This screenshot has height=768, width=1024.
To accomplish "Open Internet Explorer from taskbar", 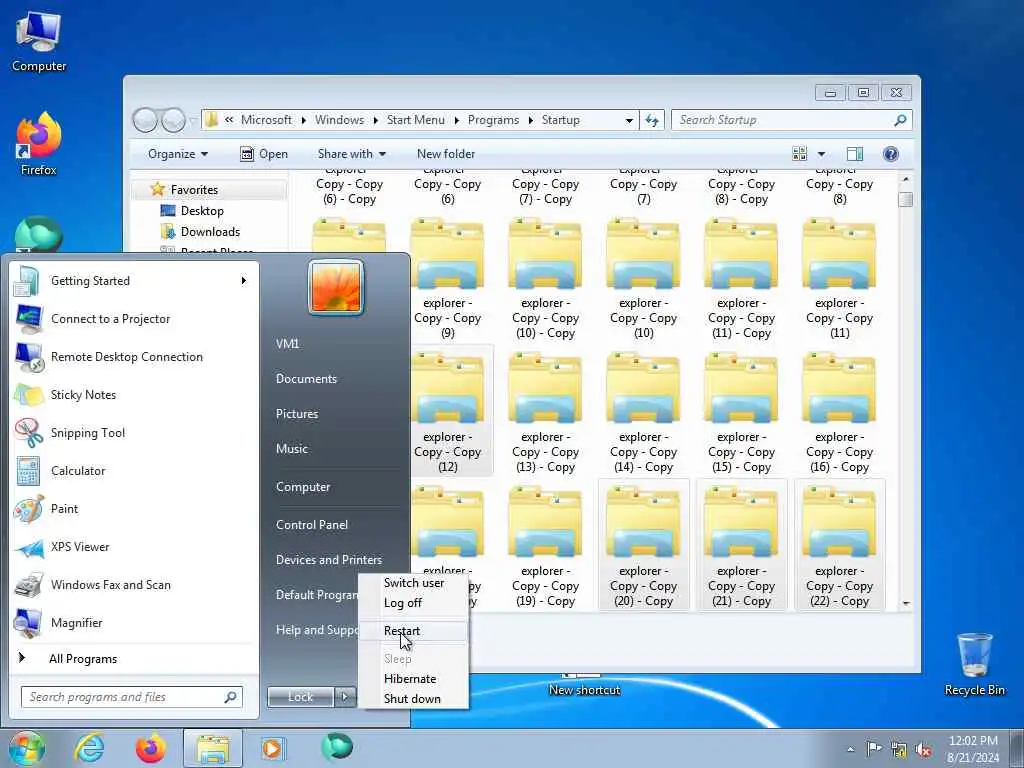I will point(89,748).
